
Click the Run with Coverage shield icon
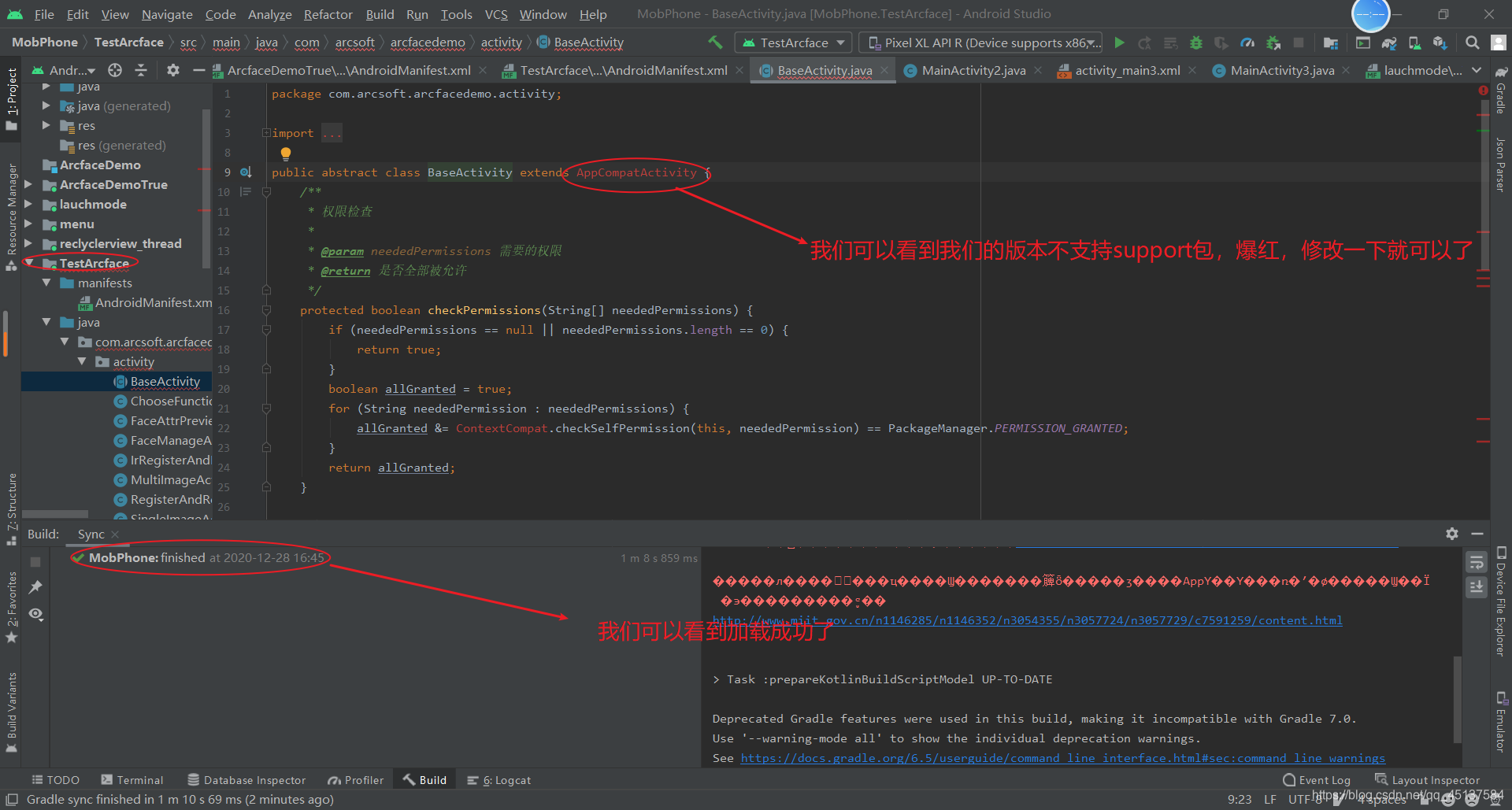coord(1221,43)
